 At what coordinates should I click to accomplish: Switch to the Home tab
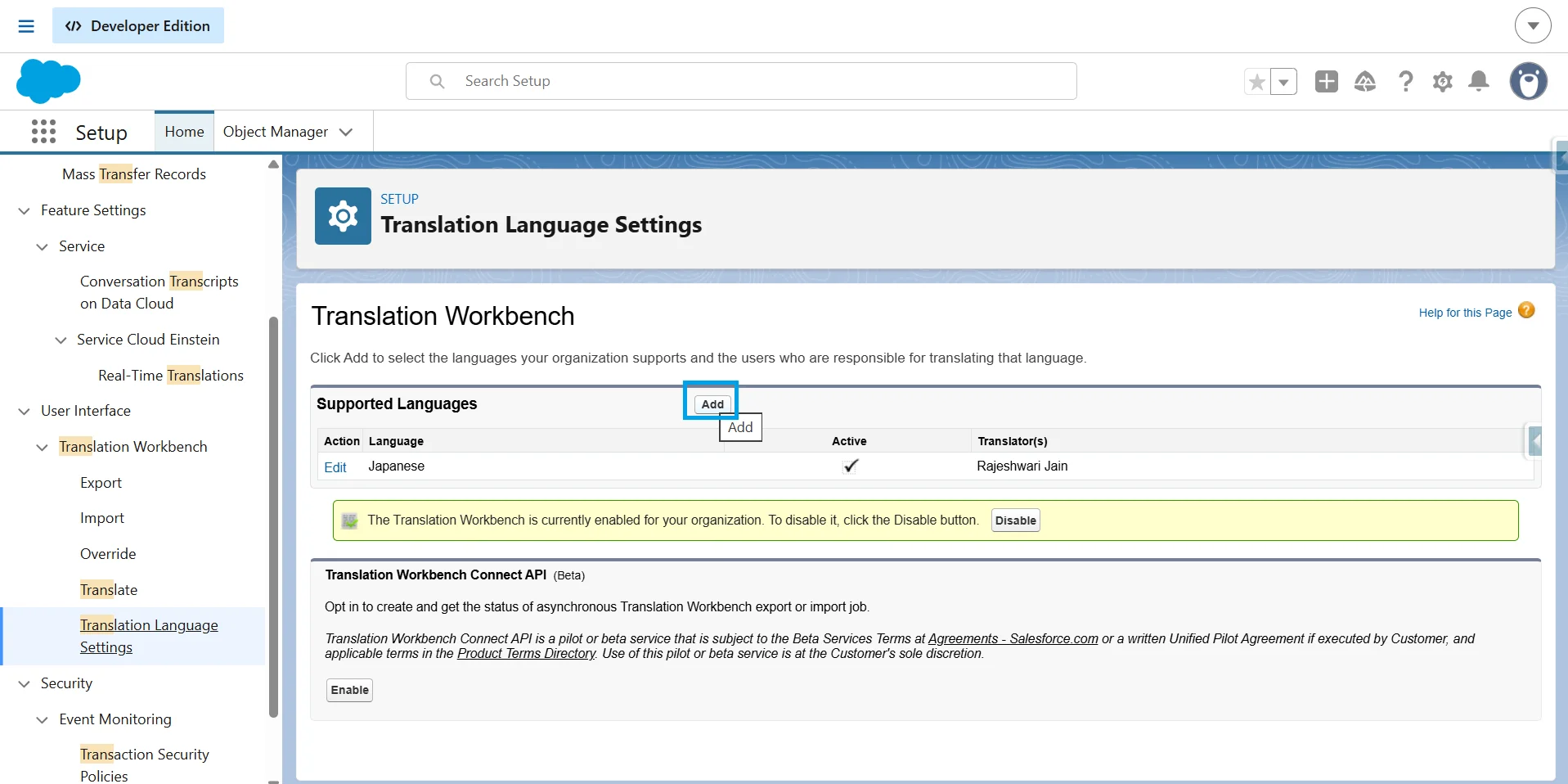coord(184,132)
